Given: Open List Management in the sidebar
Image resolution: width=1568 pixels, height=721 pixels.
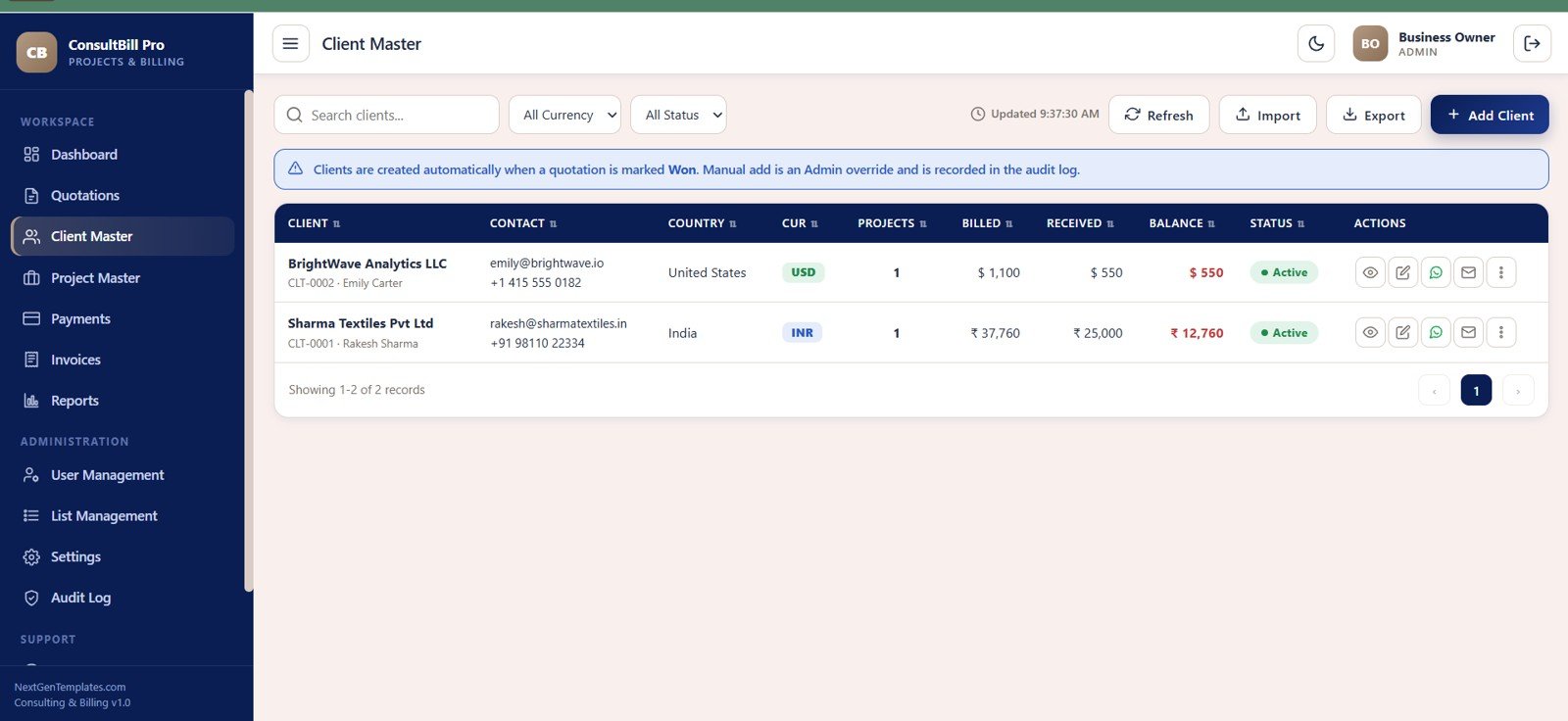Looking at the screenshot, I should point(122,516).
